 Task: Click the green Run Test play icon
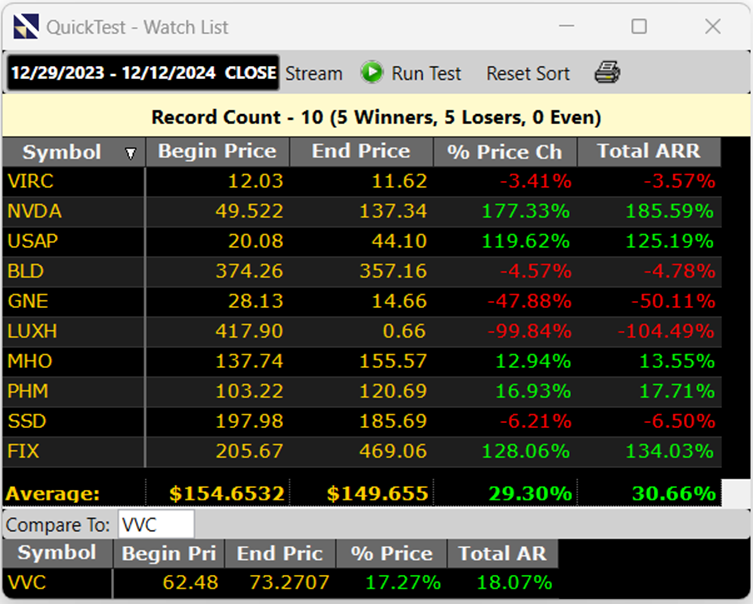click(x=372, y=73)
